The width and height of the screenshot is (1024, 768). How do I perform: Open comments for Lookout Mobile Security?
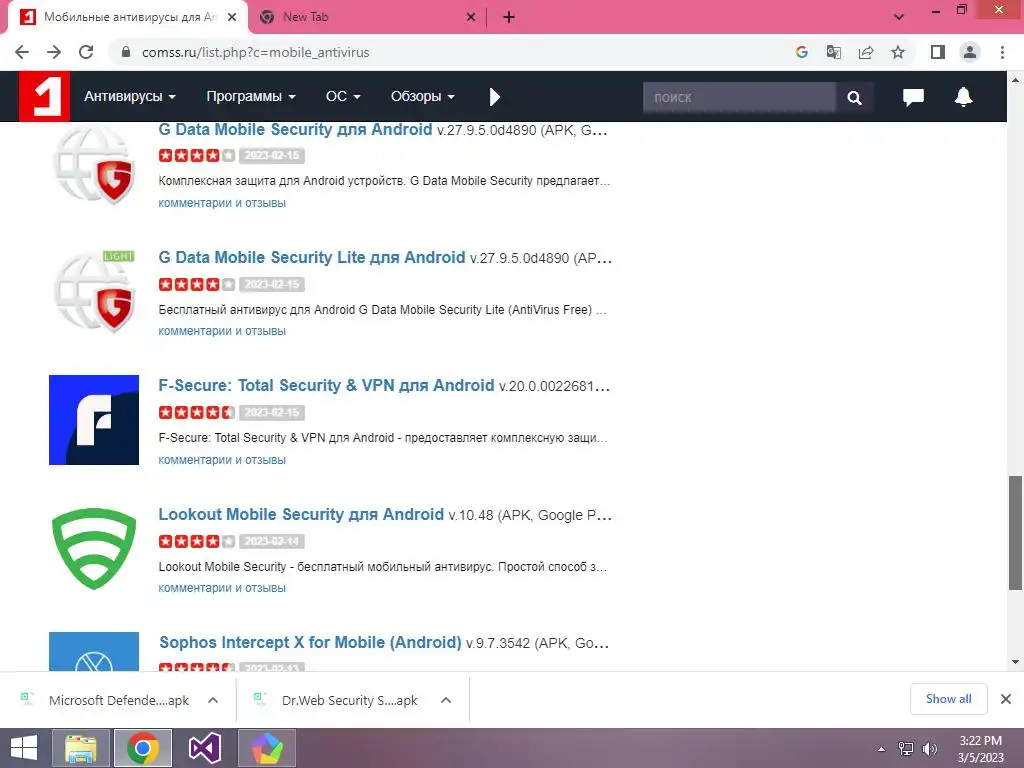[222, 588]
